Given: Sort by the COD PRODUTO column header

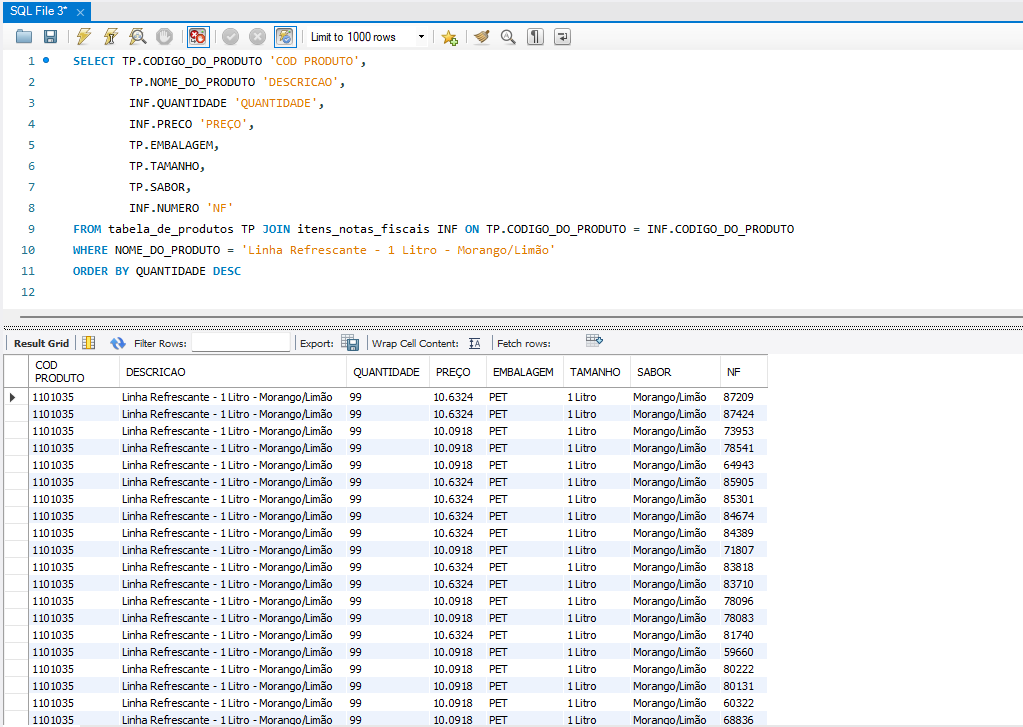Looking at the screenshot, I should click(x=74, y=371).
